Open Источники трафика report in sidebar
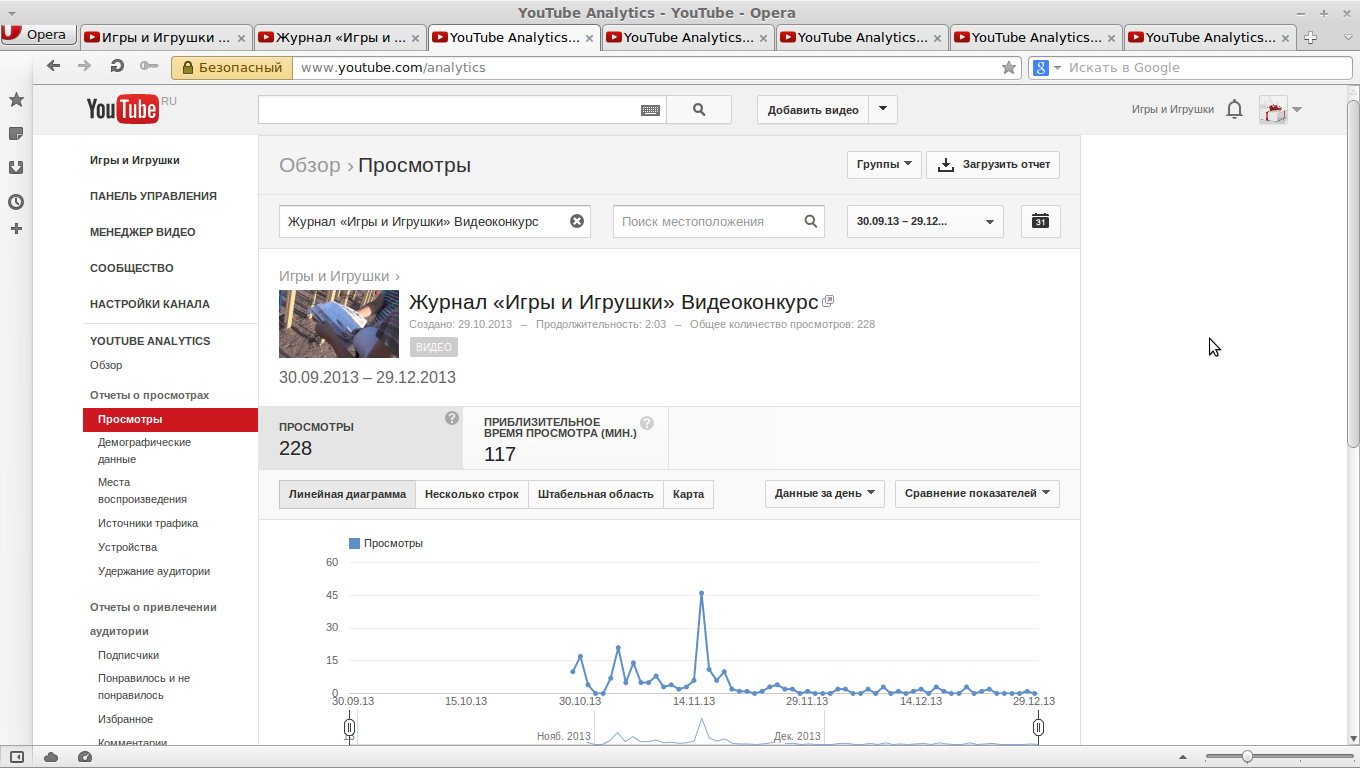Image resolution: width=1360 pixels, height=768 pixels. [148, 523]
